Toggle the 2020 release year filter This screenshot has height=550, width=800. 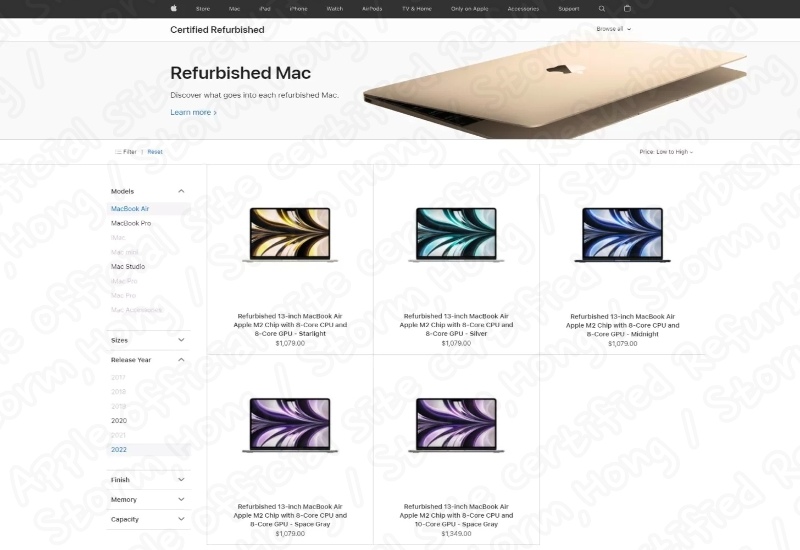point(119,420)
